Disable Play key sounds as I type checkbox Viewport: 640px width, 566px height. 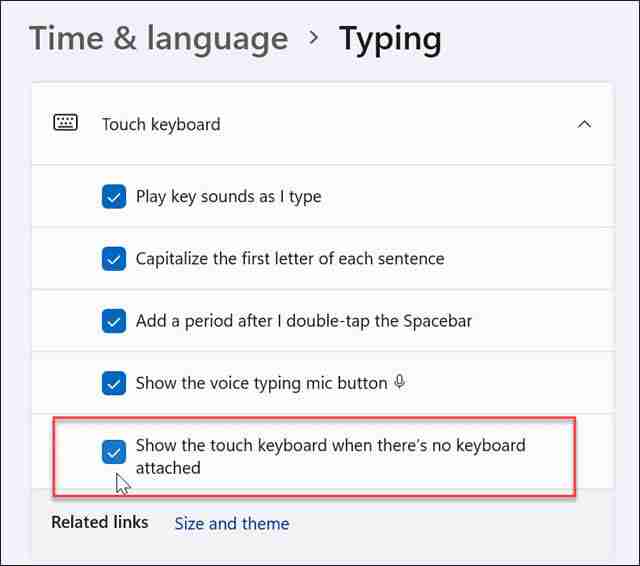point(114,197)
